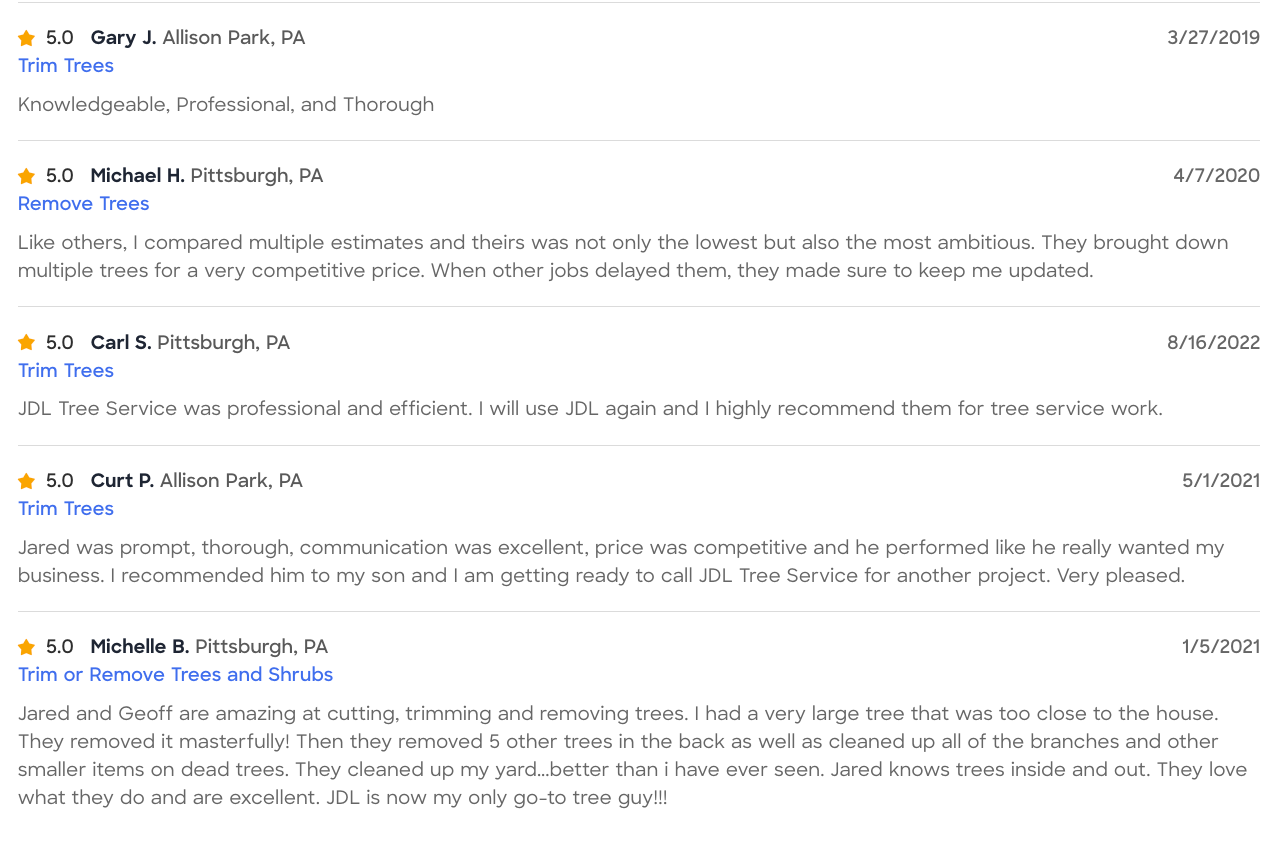The image size is (1286, 846).
Task: Open Trim or Remove Trees and Shrubs link
Action: (x=176, y=675)
